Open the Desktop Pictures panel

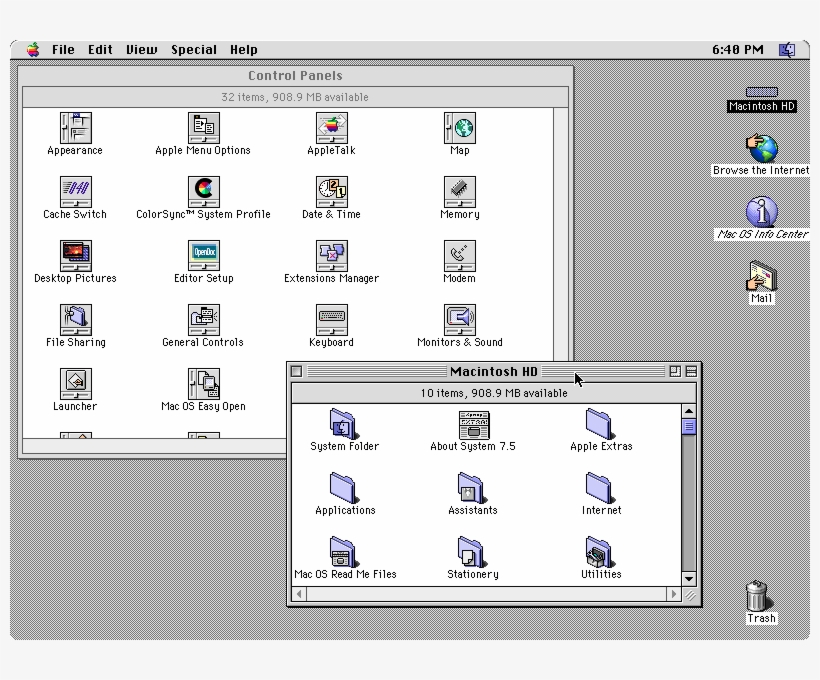pyautogui.click(x=74, y=256)
